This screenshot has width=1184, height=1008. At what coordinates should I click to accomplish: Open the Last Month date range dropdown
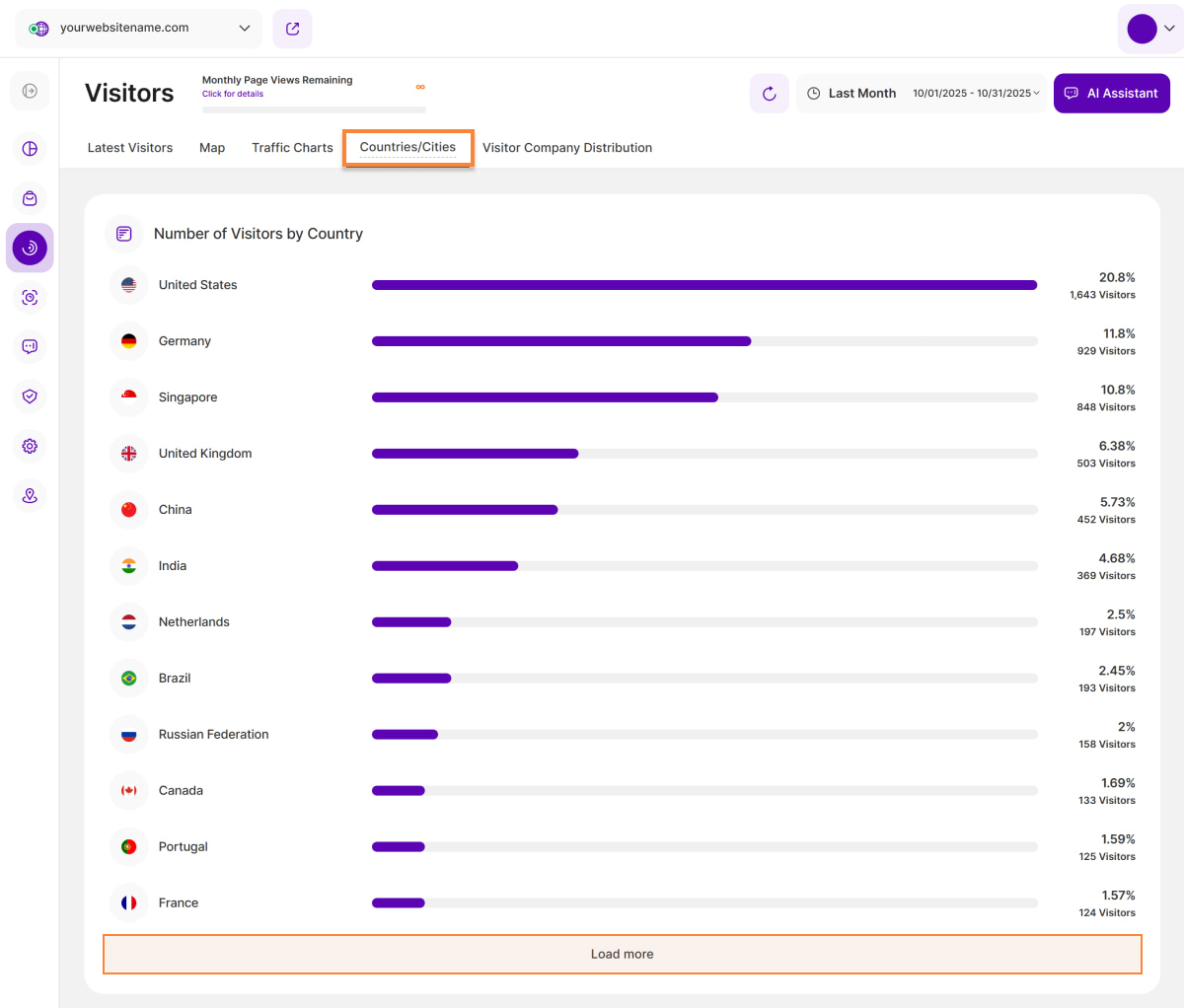tap(922, 94)
